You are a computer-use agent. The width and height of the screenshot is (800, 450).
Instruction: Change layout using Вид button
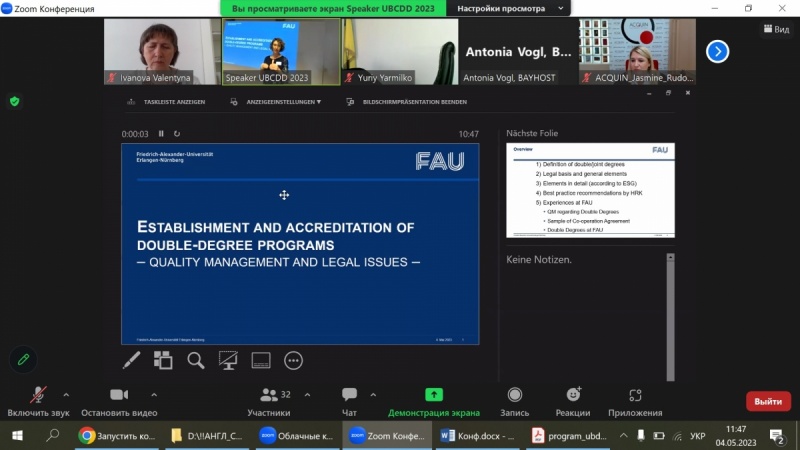click(775, 30)
